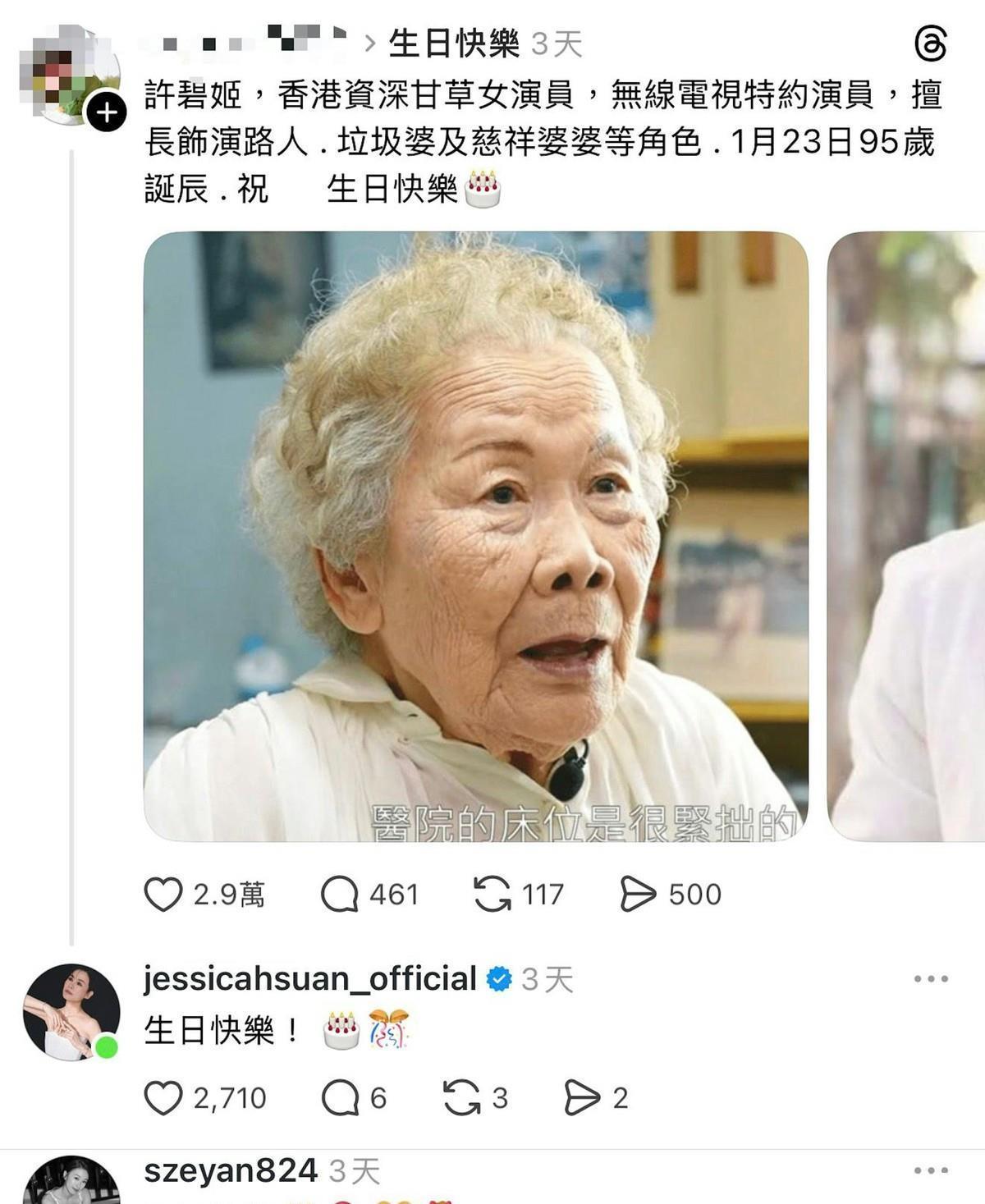Screen dimensions: 985x1204
Task: Open more options for jessicahsuan_official's reply
Action: point(931,978)
